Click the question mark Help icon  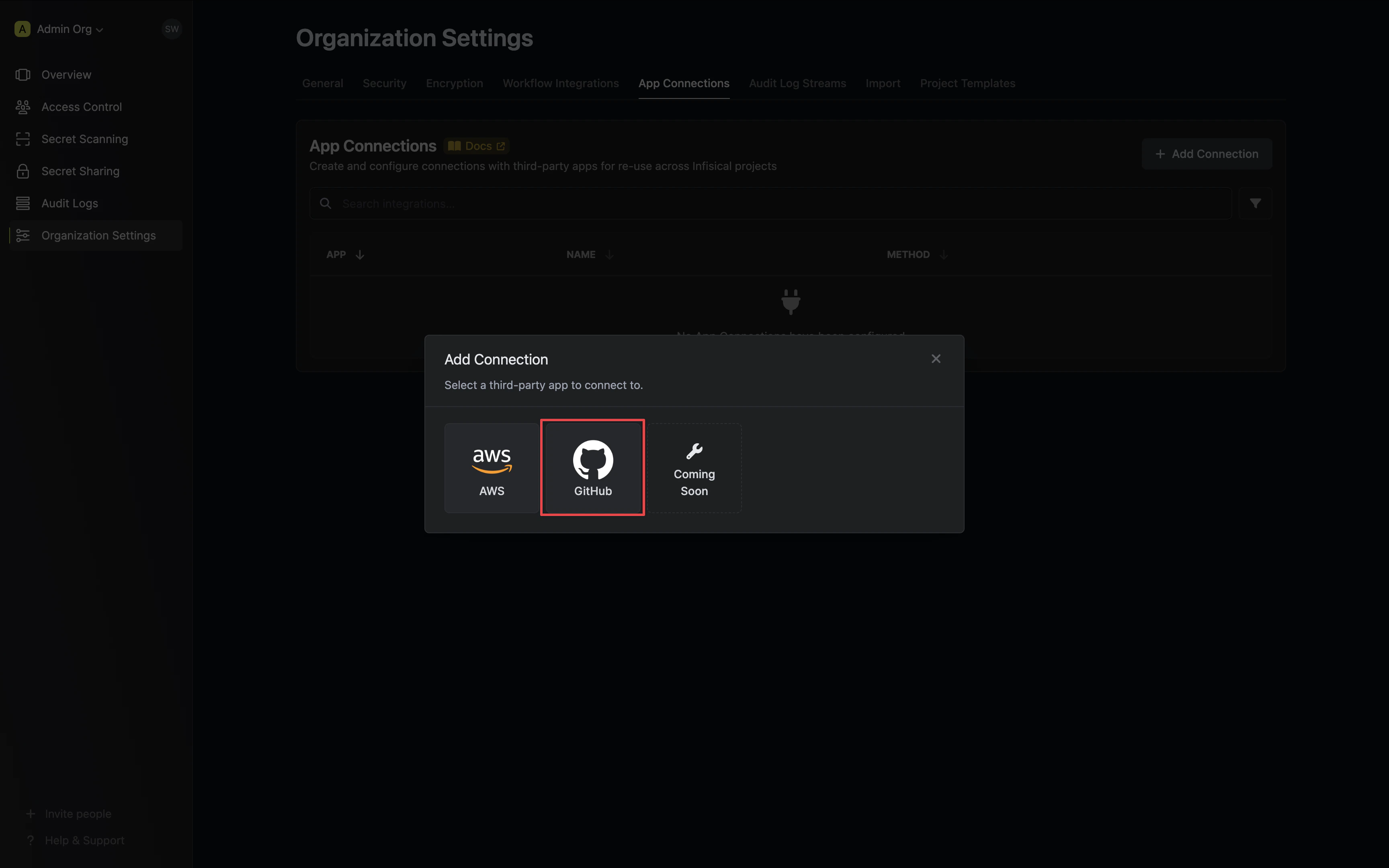pyautogui.click(x=31, y=840)
